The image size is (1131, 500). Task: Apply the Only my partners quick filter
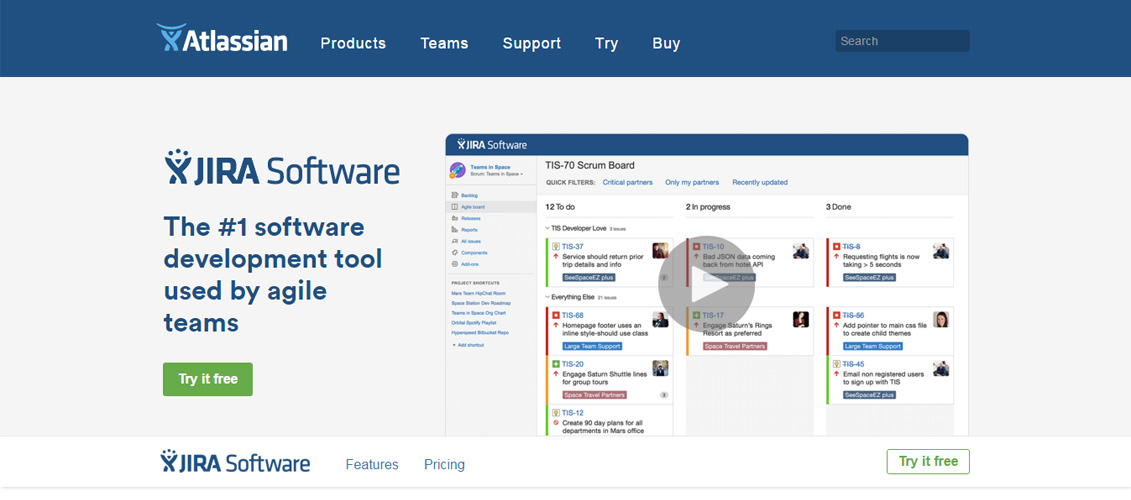click(x=692, y=183)
